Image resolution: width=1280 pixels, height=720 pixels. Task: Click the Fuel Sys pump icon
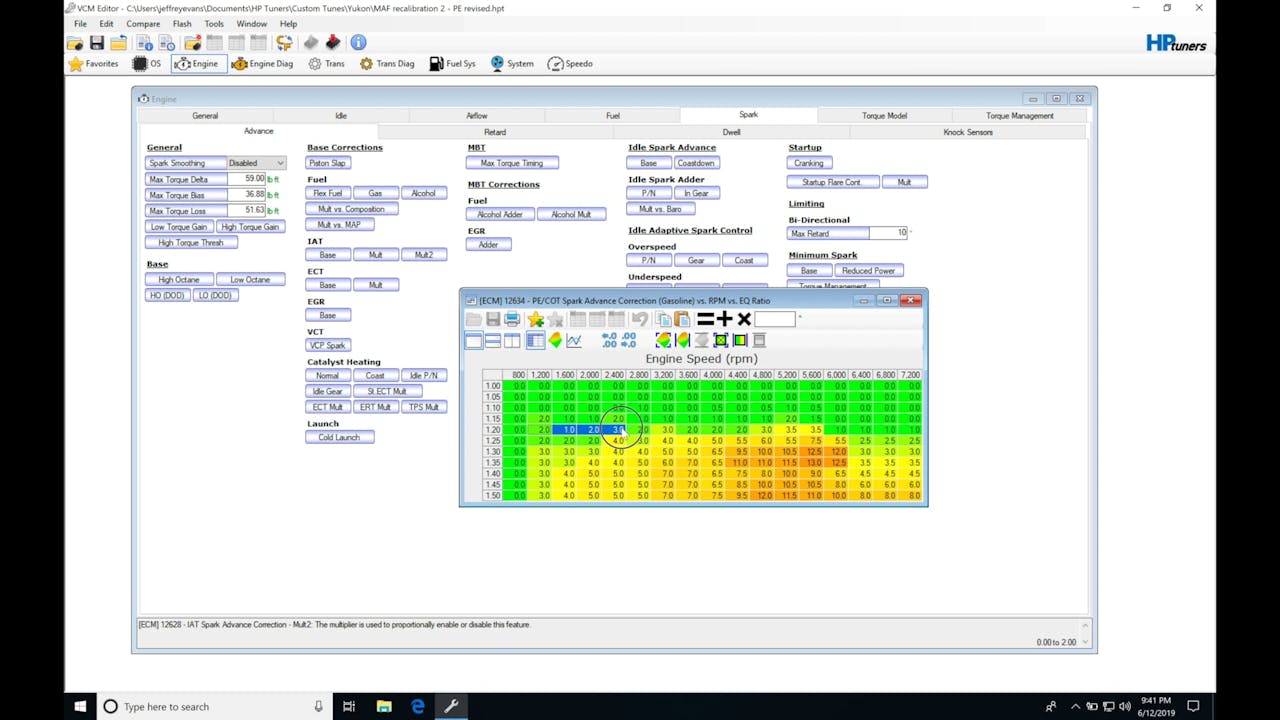click(x=437, y=64)
